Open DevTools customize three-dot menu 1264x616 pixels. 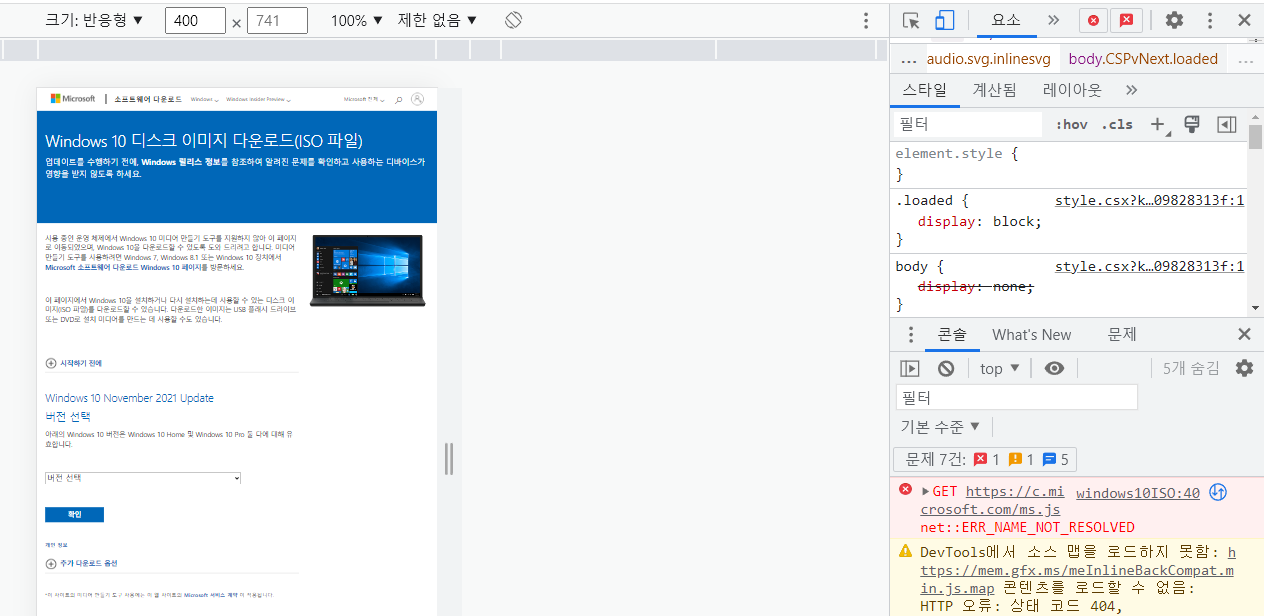1210,20
